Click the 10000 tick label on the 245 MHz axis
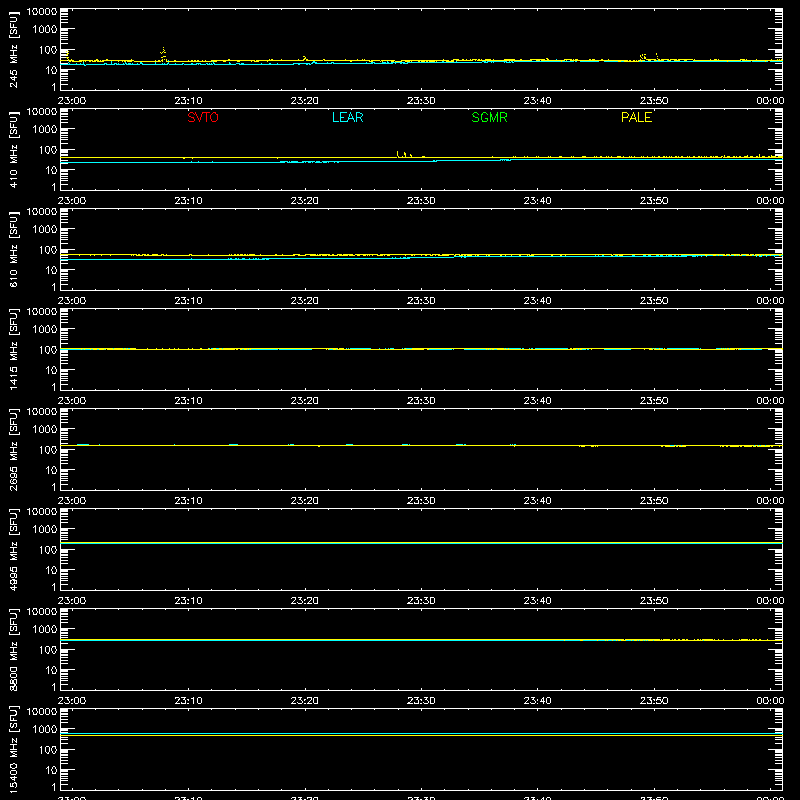800x800 pixels. pos(42,12)
